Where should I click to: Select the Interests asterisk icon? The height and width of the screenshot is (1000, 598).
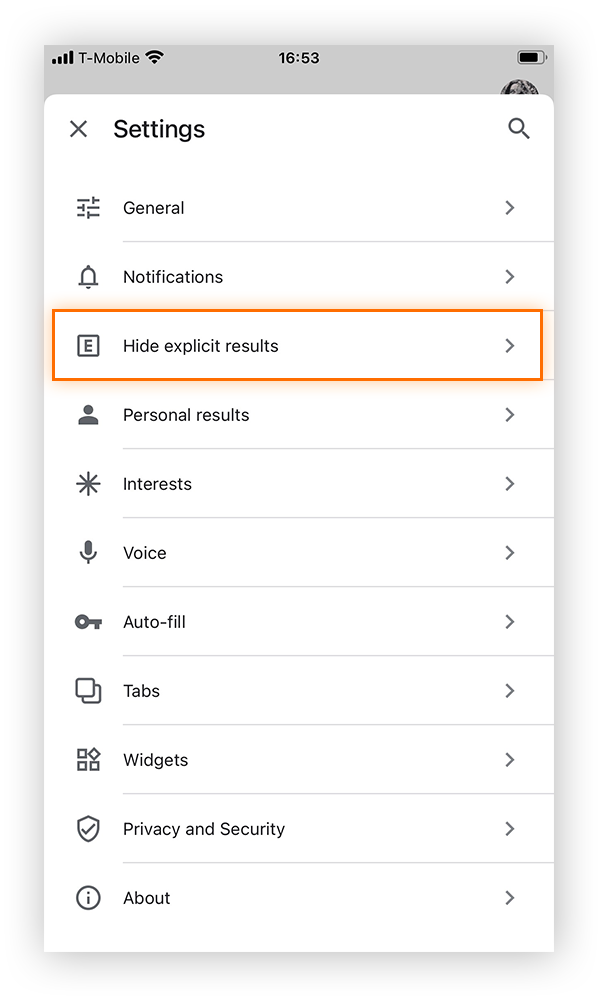point(88,483)
